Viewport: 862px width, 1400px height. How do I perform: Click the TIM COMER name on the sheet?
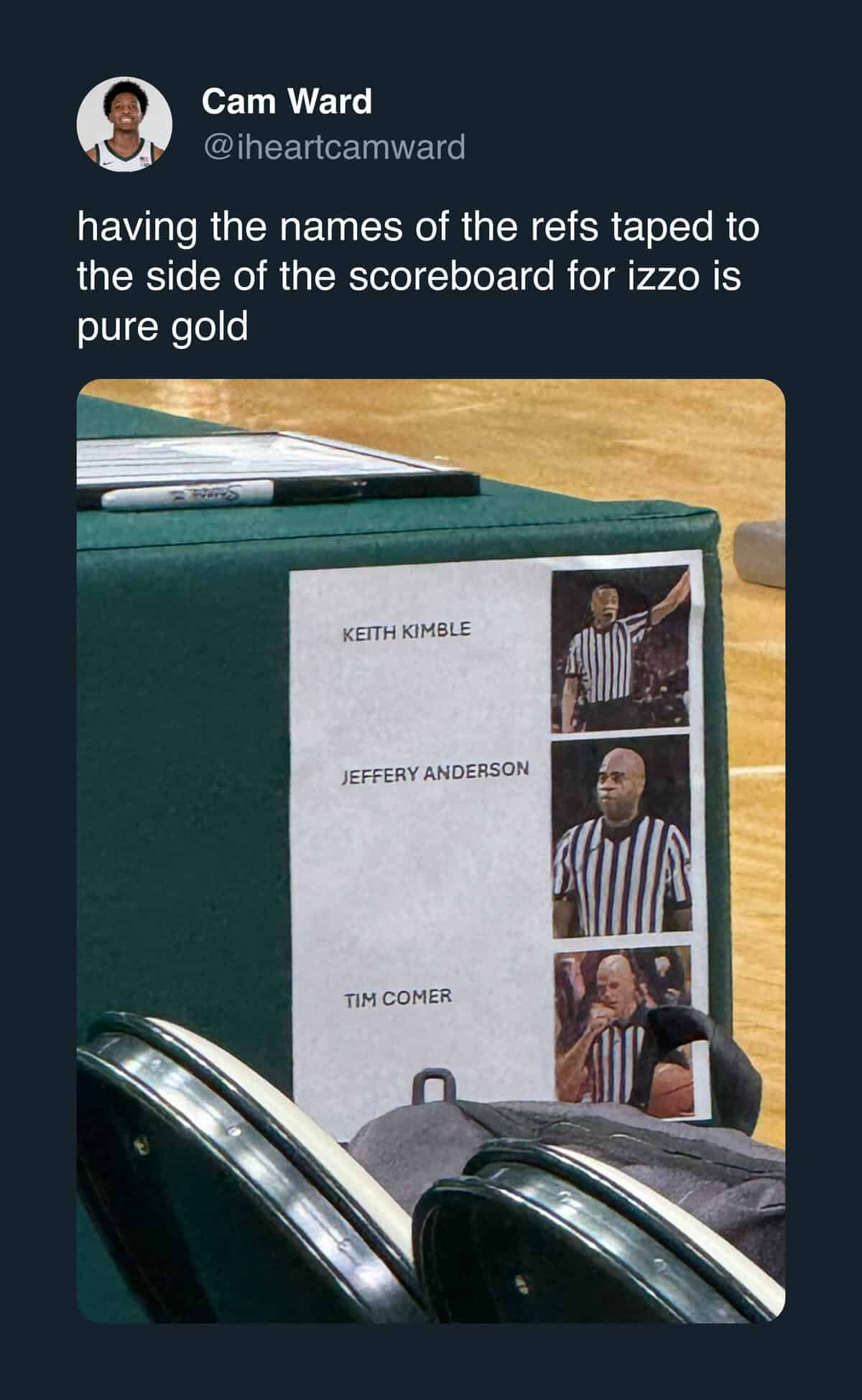tap(397, 997)
